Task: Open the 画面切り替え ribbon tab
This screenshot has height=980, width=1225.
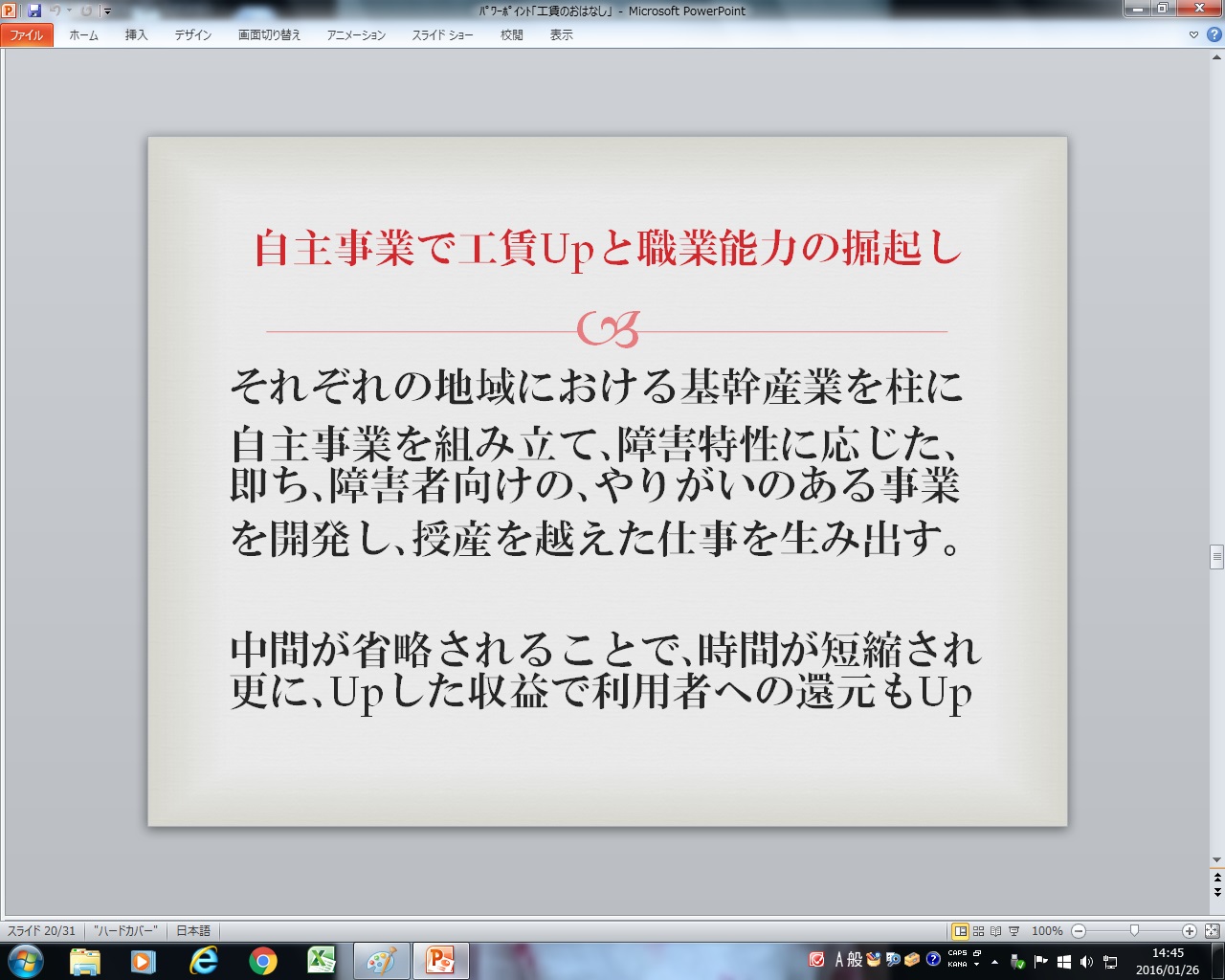Action: point(269,34)
